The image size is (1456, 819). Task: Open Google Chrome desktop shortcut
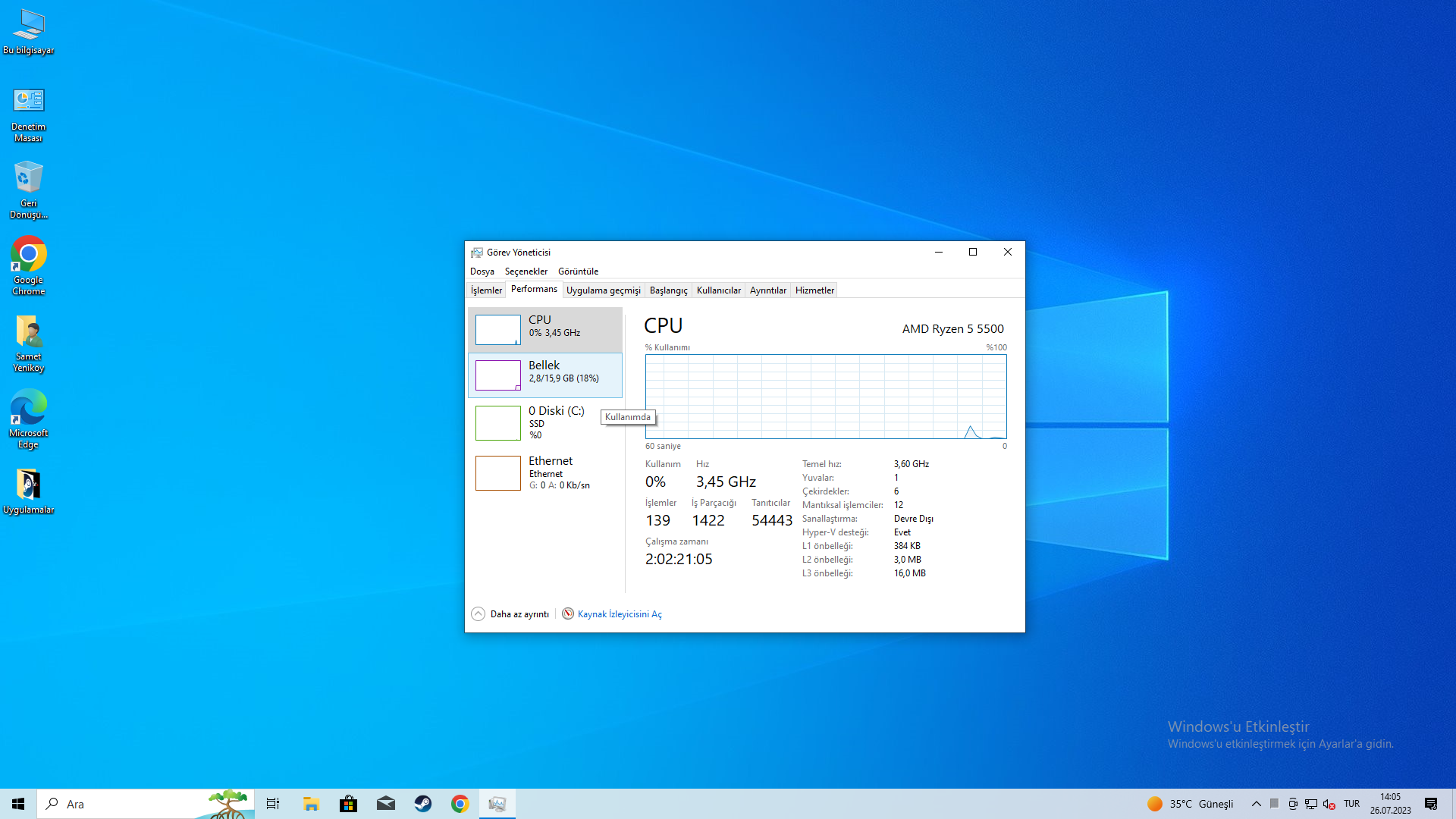[29, 265]
